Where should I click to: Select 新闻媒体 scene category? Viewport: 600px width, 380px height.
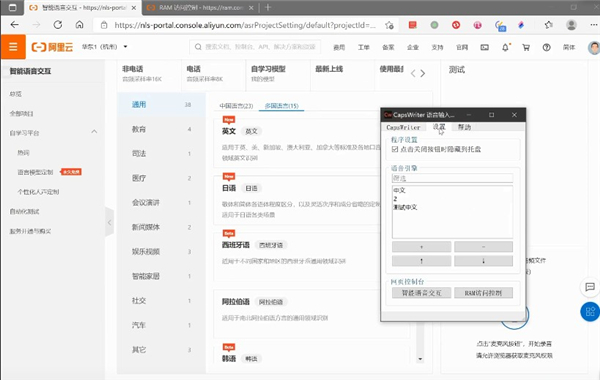click(161, 227)
